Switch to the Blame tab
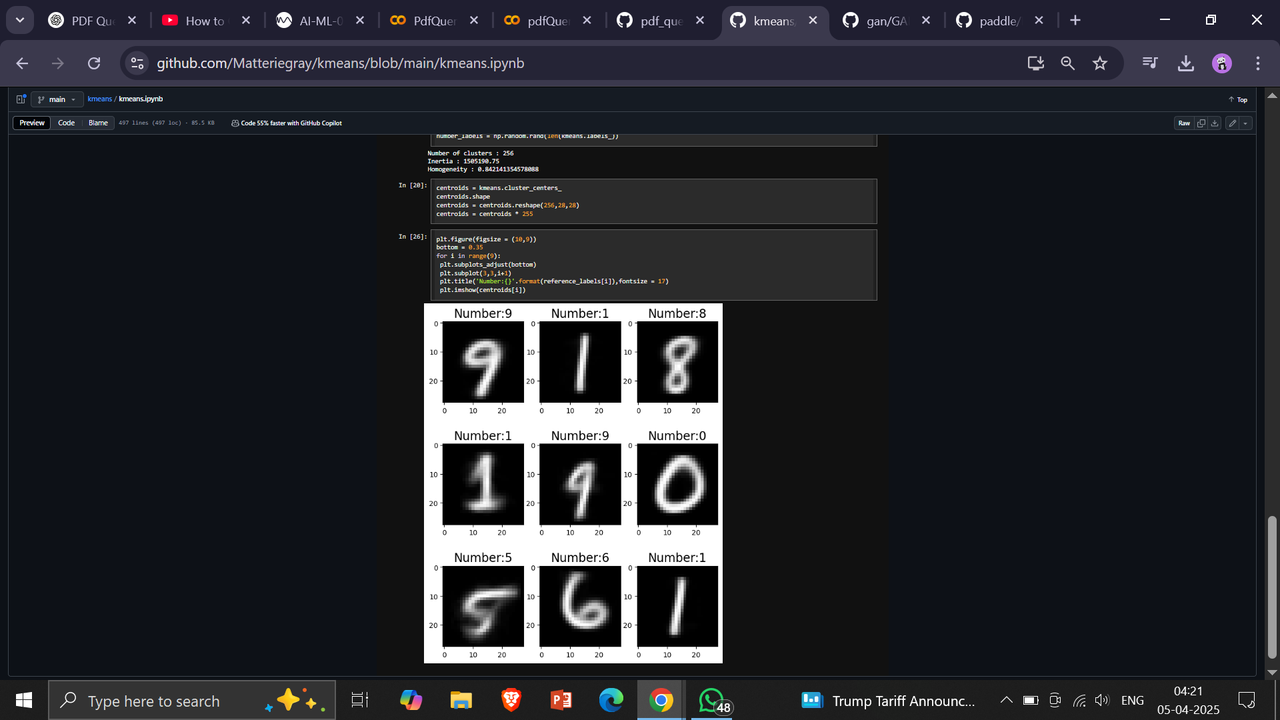 pyautogui.click(x=98, y=122)
